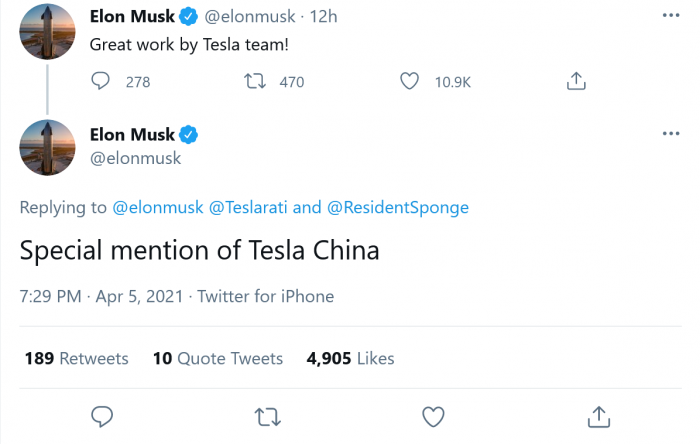The width and height of the screenshot is (700, 444).
Task: View the 10 Quote Tweets list
Action: 218,358
